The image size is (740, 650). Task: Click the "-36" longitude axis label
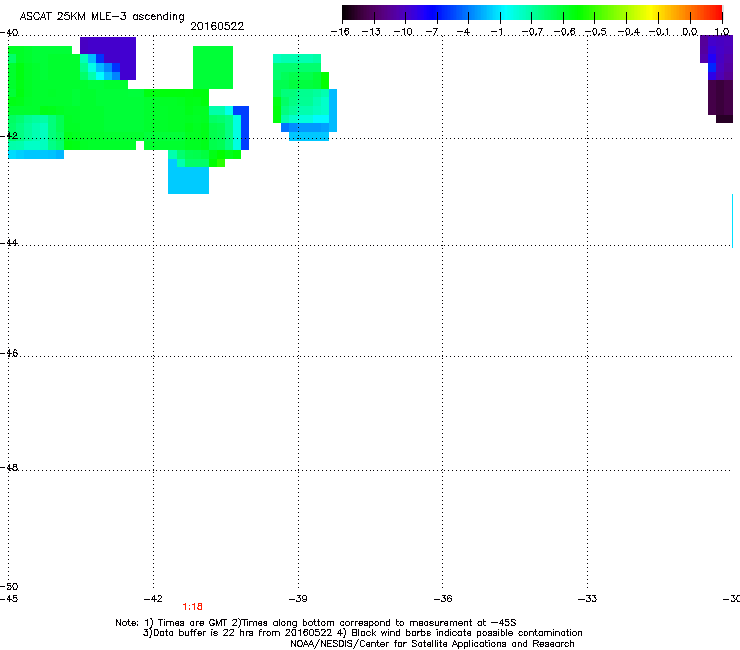point(443,599)
